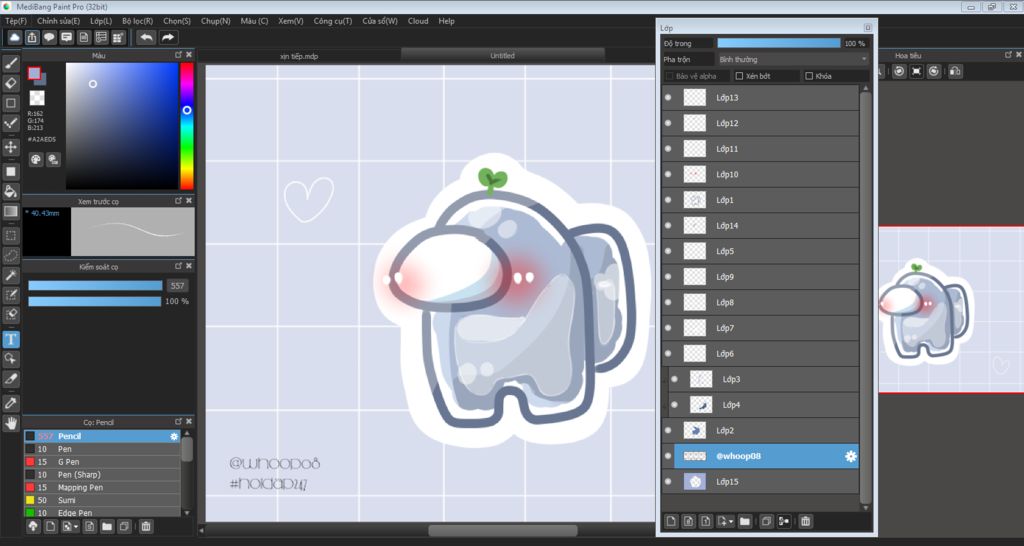Toggle the Khóa checkbox
The height and width of the screenshot is (546, 1024).
[809, 76]
